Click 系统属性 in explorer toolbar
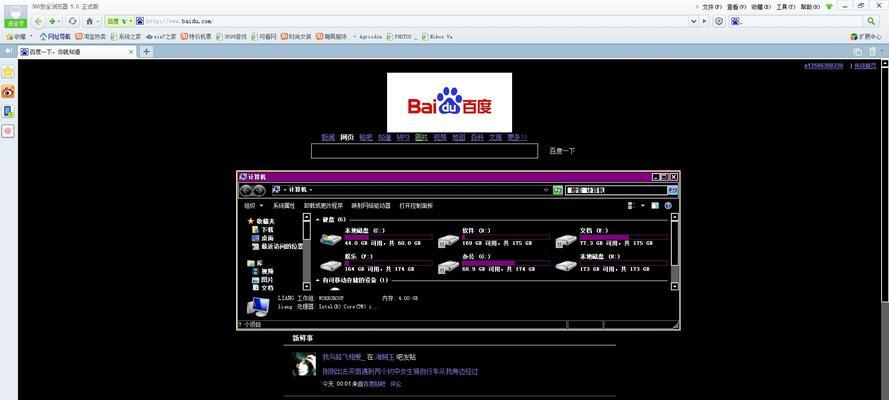Viewport: 889px width, 400px height. pos(283,206)
